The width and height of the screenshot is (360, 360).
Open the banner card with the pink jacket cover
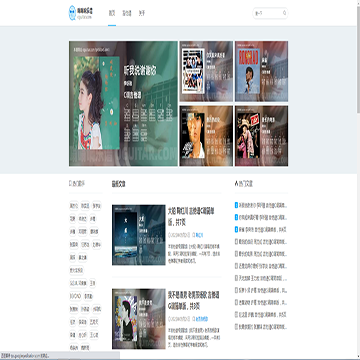pyautogui.click(x=261, y=136)
